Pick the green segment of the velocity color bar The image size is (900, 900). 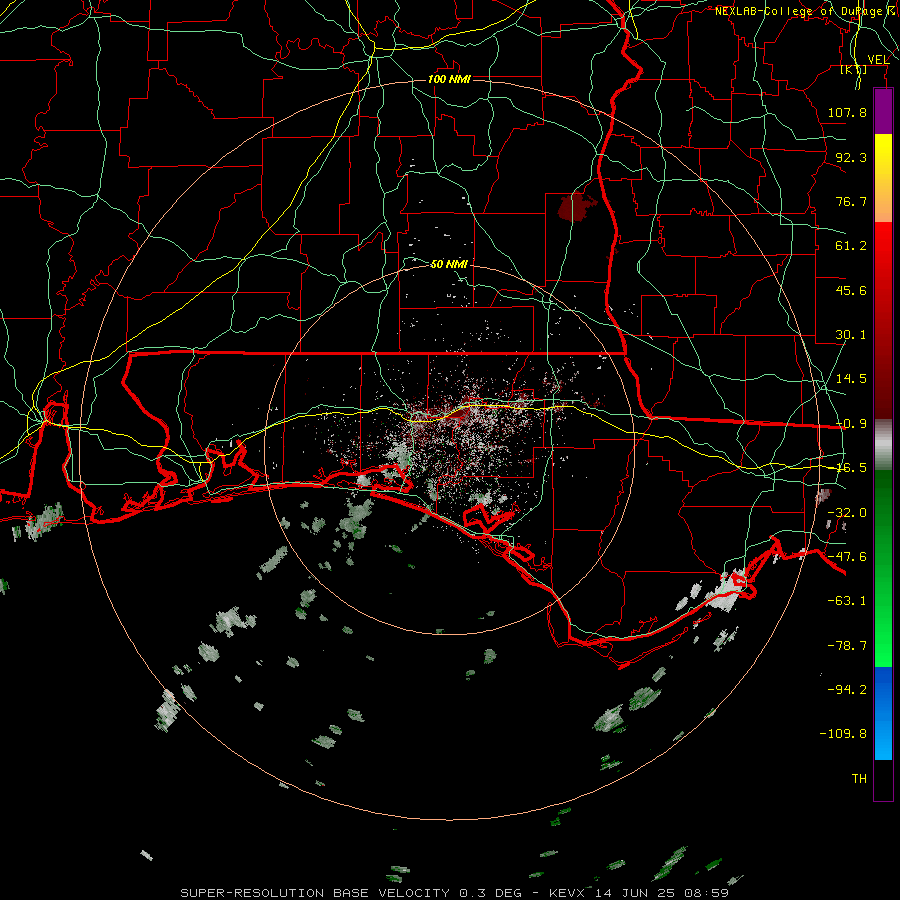tap(883, 568)
